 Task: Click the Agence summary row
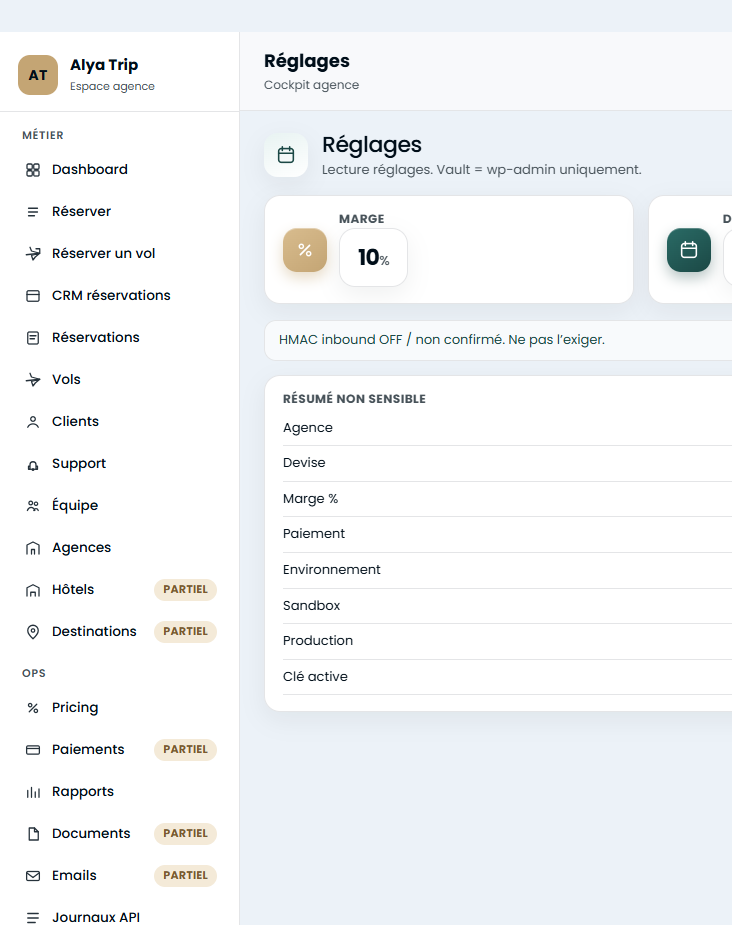(507, 428)
